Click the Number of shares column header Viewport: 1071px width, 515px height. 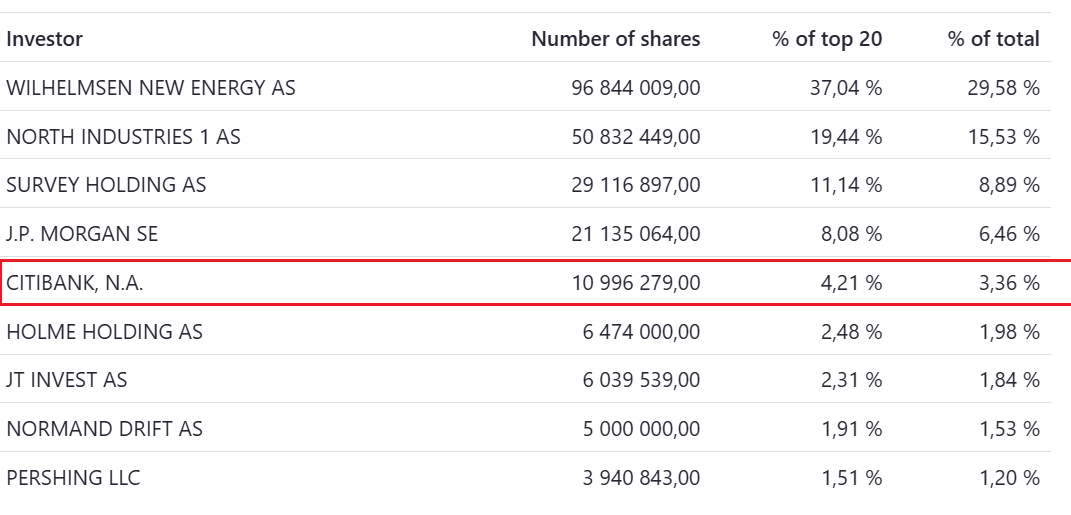[615, 39]
